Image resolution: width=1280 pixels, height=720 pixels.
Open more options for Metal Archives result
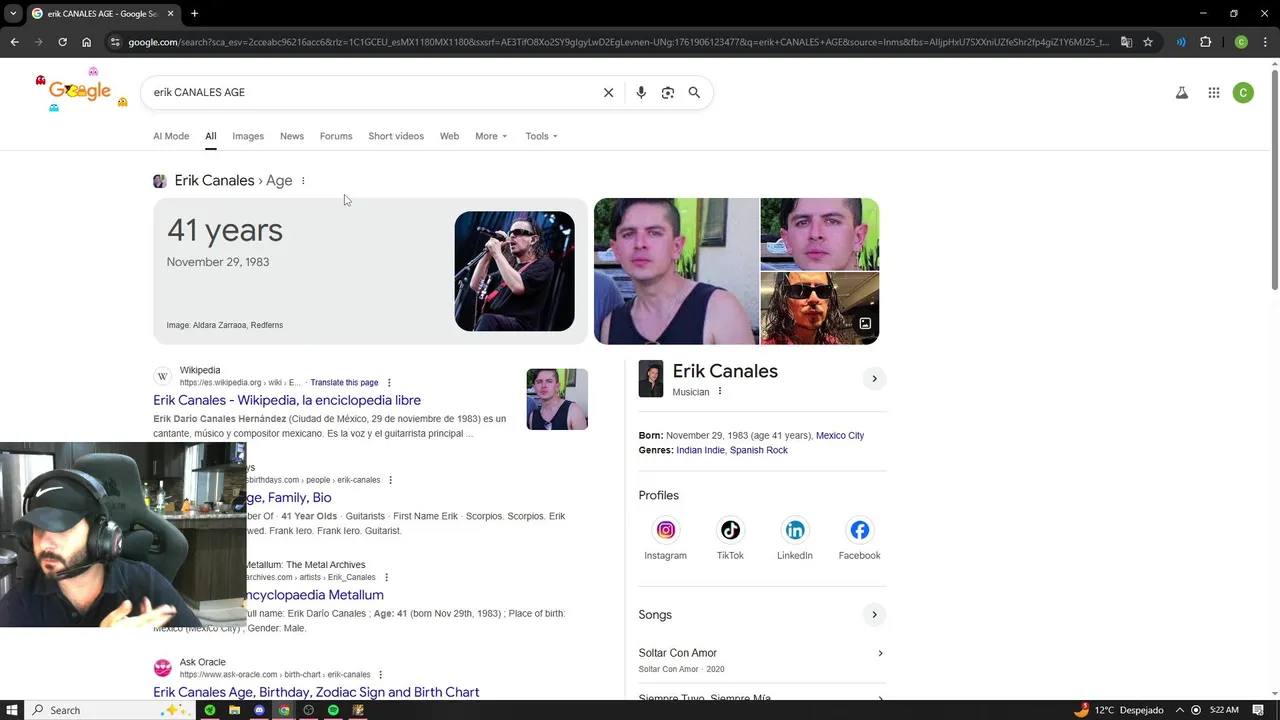click(x=386, y=577)
